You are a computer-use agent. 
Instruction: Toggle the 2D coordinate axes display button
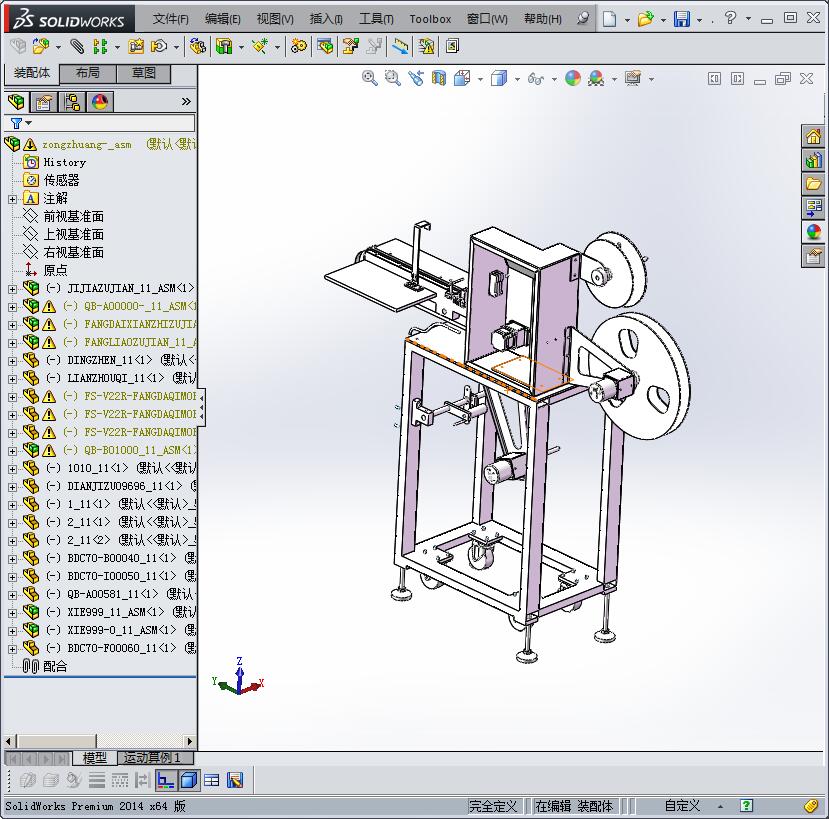(165, 780)
